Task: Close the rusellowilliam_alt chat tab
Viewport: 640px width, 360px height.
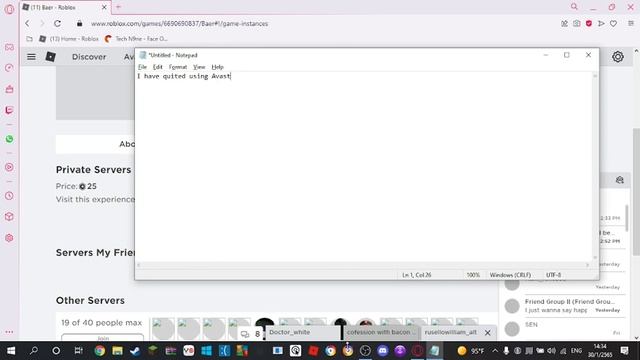Action: pos(488,333)
